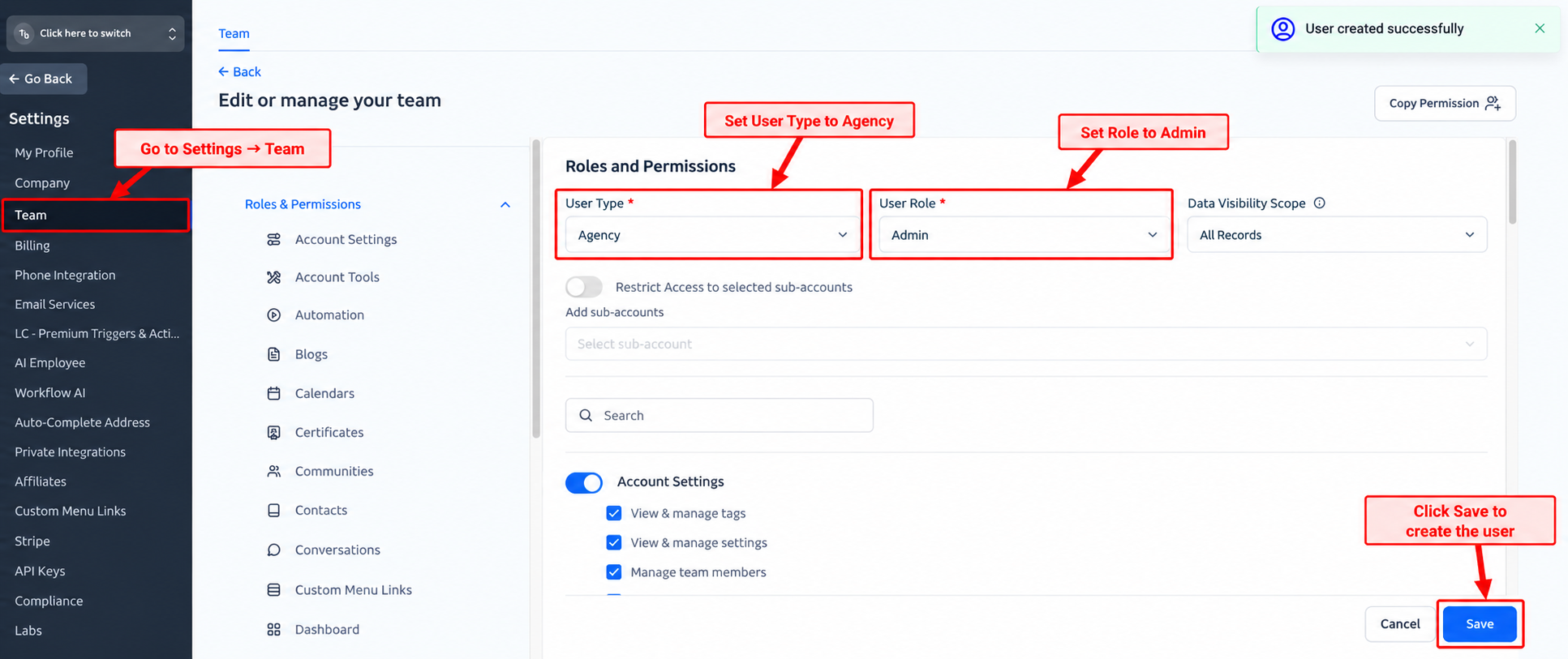Click the Data Visibility Scope info icon

click(1319, 203)
